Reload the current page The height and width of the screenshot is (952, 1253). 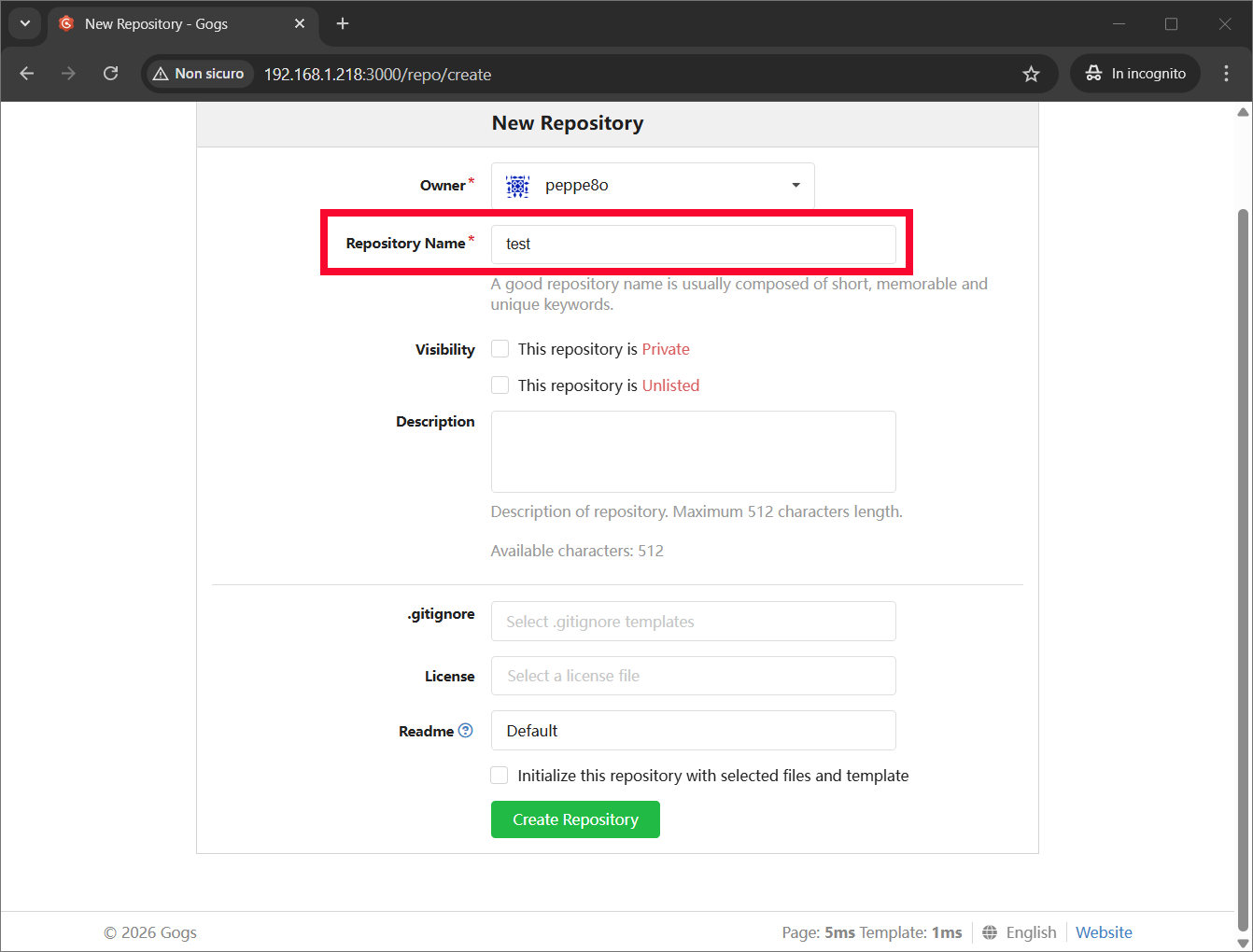[x=110, y=73]
